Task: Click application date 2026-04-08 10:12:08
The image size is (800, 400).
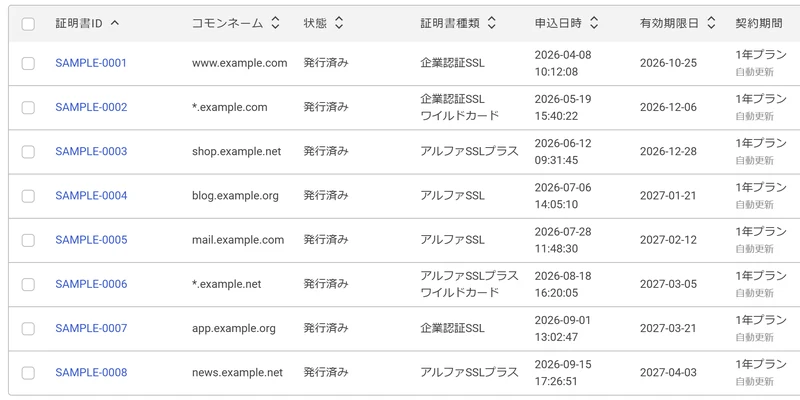Action: (563, 63)
